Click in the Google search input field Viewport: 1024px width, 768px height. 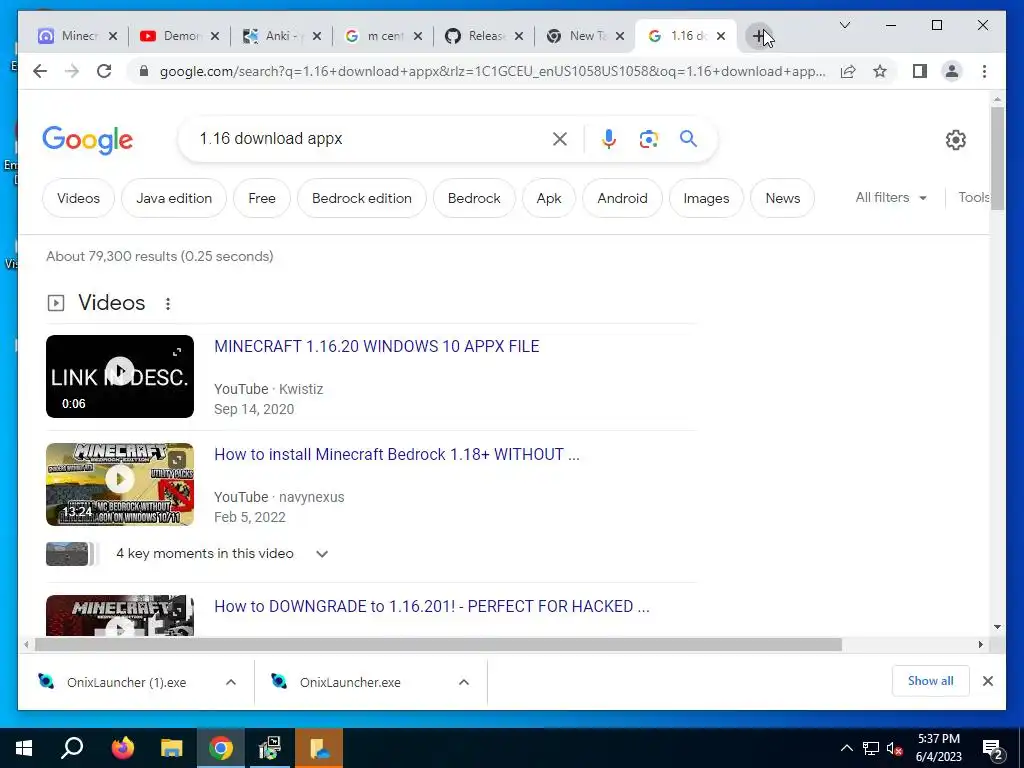(x=372, y=138)
